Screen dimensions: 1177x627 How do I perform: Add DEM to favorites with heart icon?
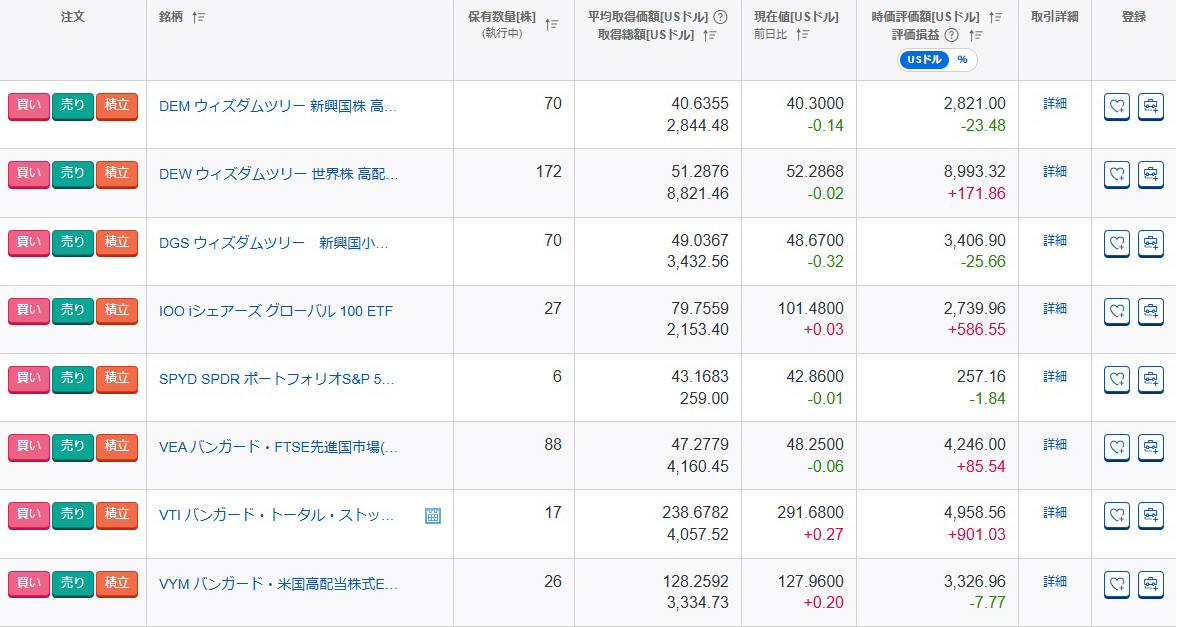pyautogui.click(x=1117, y=107)
